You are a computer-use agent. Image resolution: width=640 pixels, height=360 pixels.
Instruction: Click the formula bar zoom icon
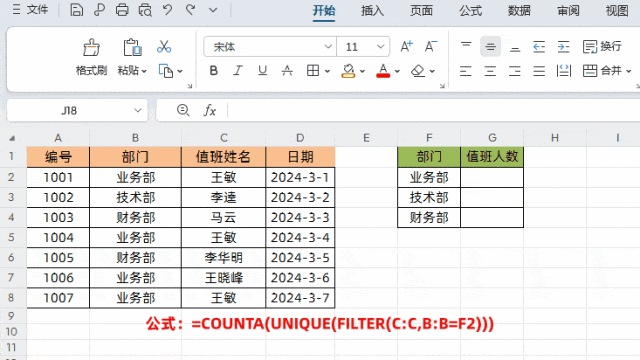(183, 110)
